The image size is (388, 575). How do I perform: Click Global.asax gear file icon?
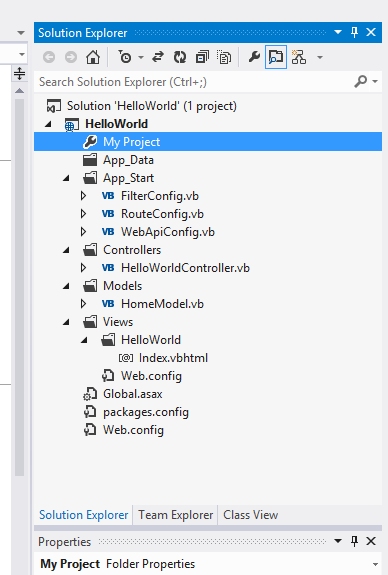tap(90, 393)
